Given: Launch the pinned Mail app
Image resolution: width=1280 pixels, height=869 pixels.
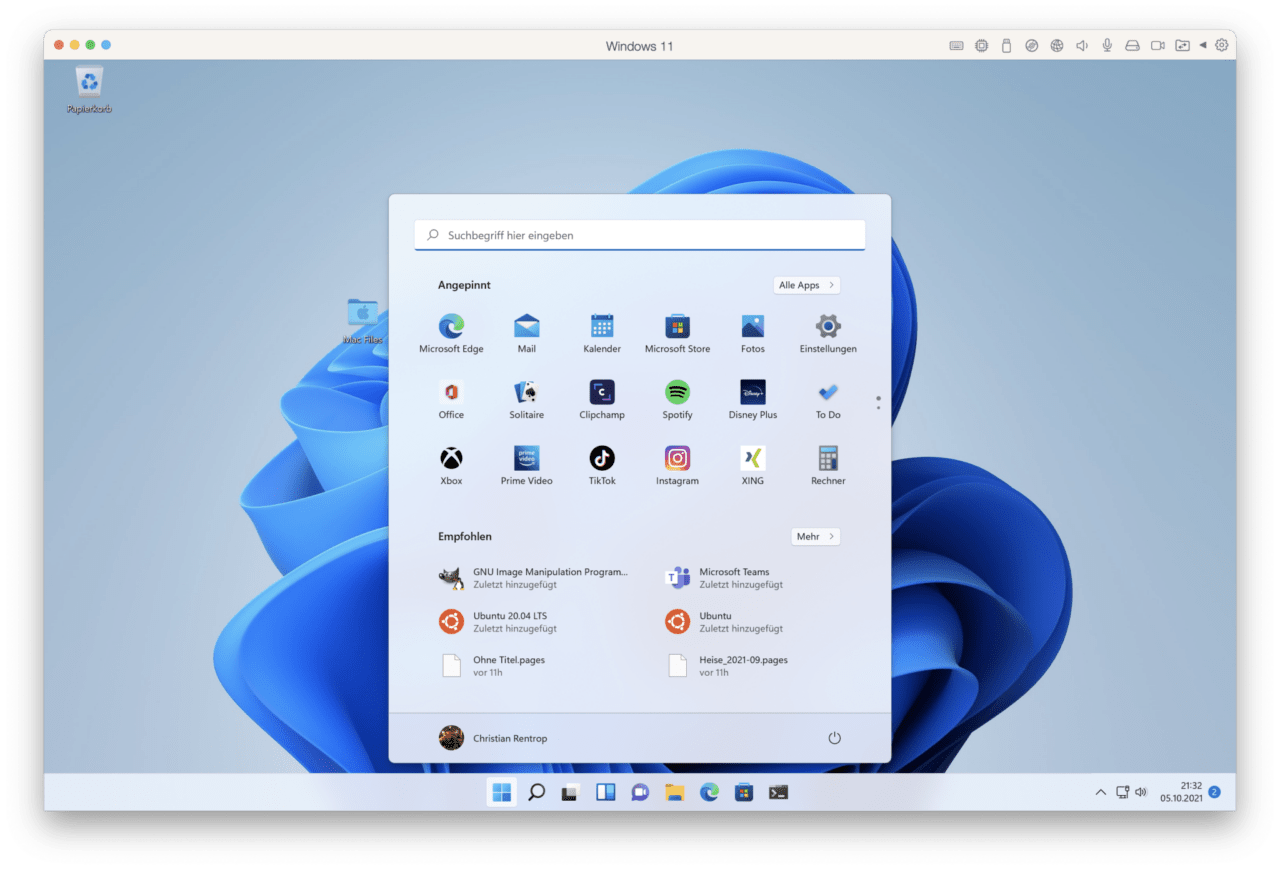Looking at the screenshot, I should (527, 333).
